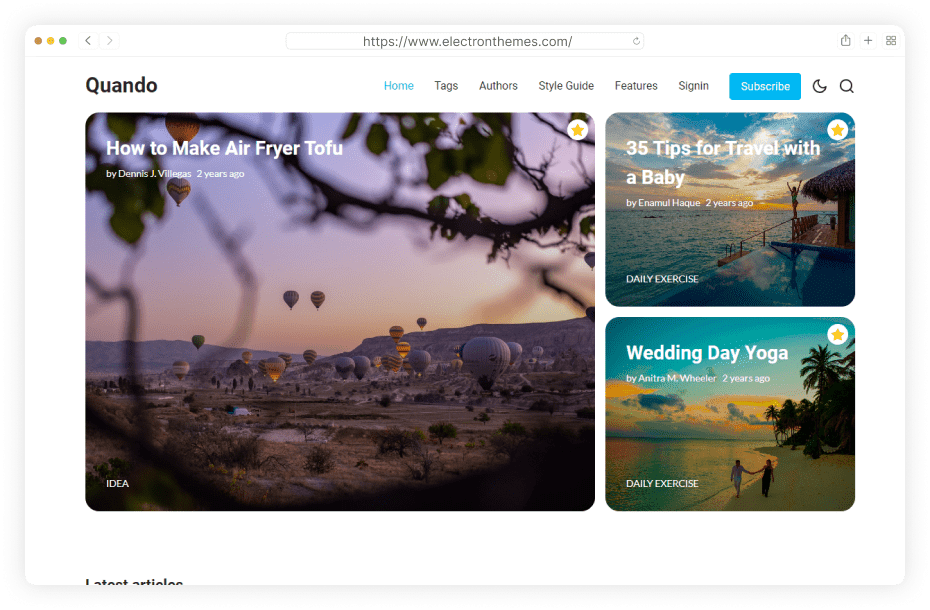Click the Quando site logo
Screen dimensions: 930x610
pyautogui.click(x=121, y=86)
